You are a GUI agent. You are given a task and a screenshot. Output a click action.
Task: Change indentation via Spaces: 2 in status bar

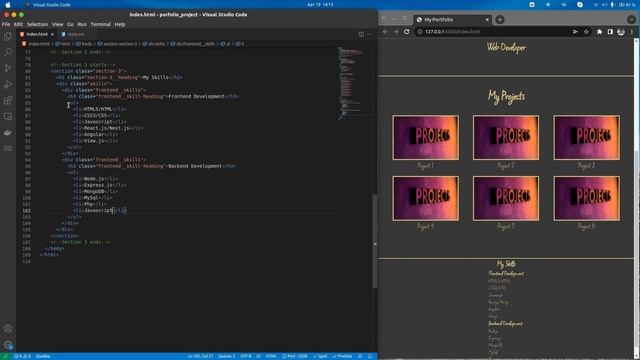pos(227,356)
